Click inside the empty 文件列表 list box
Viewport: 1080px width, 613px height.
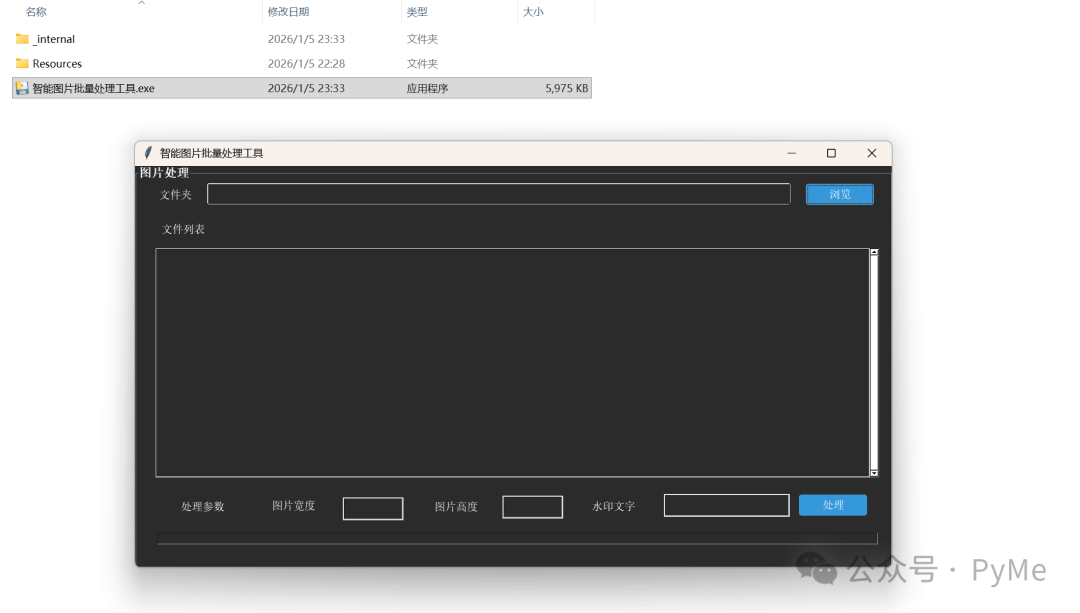(512, 362)
